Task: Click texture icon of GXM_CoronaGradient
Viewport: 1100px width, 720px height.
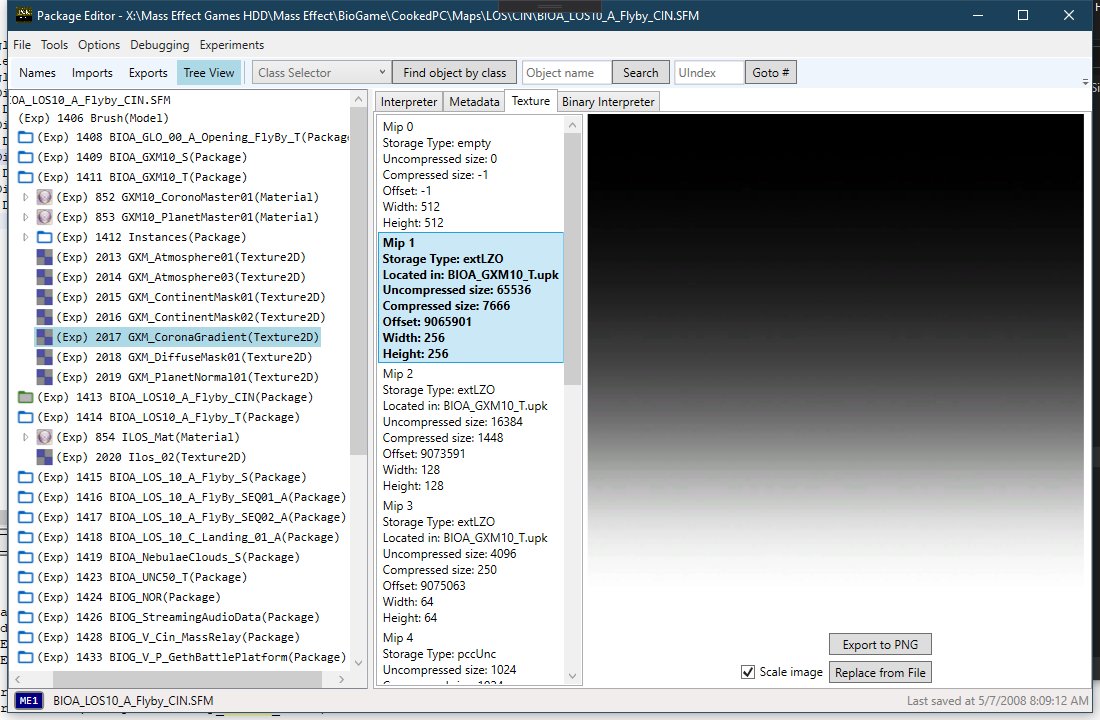Action: pyautogui.click(x=44, y=338)
